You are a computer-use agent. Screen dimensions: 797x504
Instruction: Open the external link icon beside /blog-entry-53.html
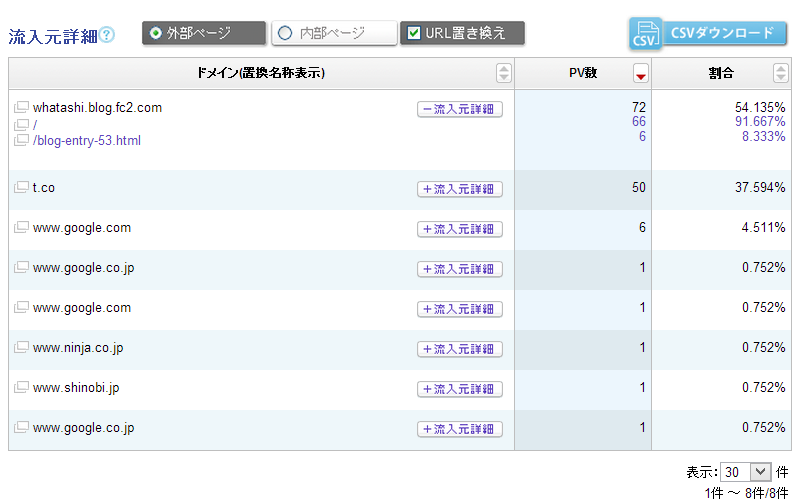(20, 140)
